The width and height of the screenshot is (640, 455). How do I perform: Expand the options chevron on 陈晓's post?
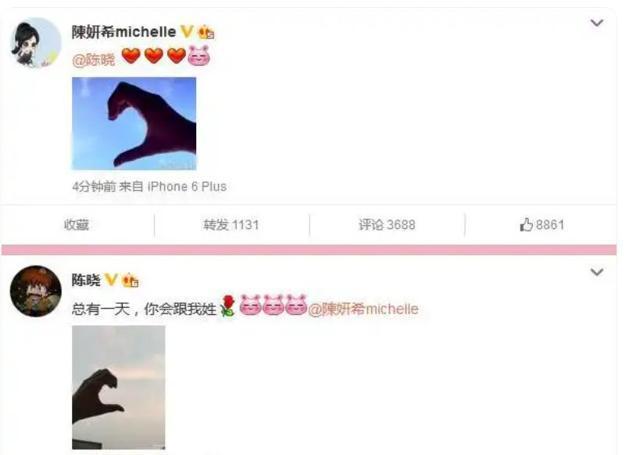597,272
